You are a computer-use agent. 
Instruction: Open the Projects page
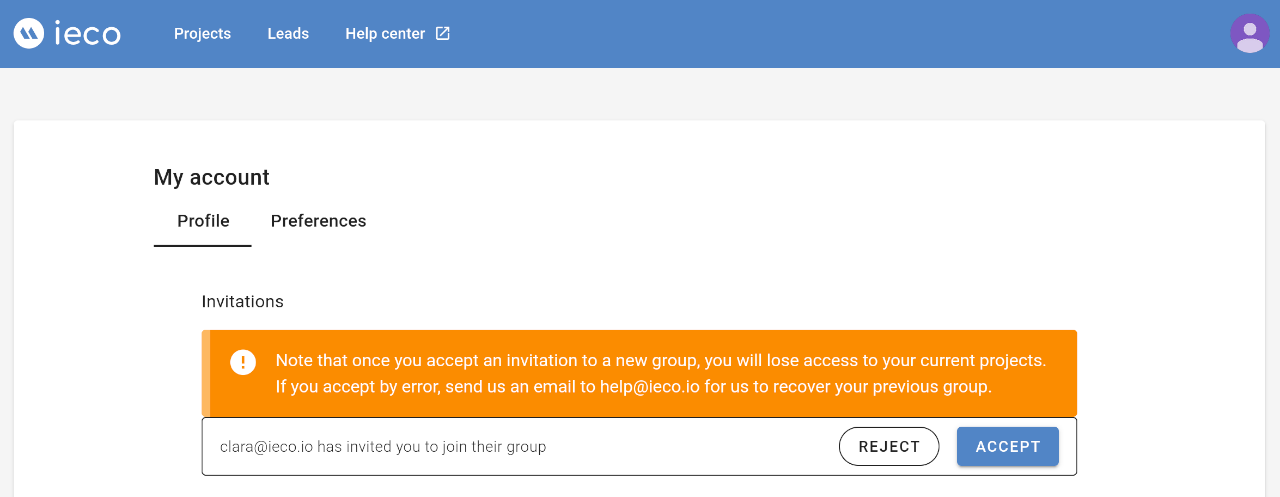click(x=202, y=34)
